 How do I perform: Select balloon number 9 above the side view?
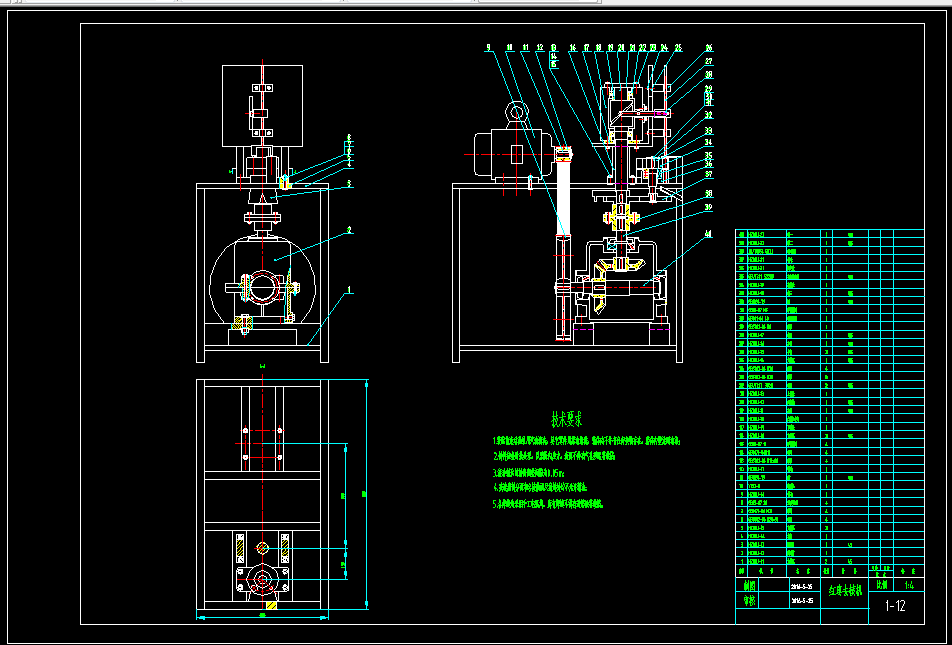(488, 47)
